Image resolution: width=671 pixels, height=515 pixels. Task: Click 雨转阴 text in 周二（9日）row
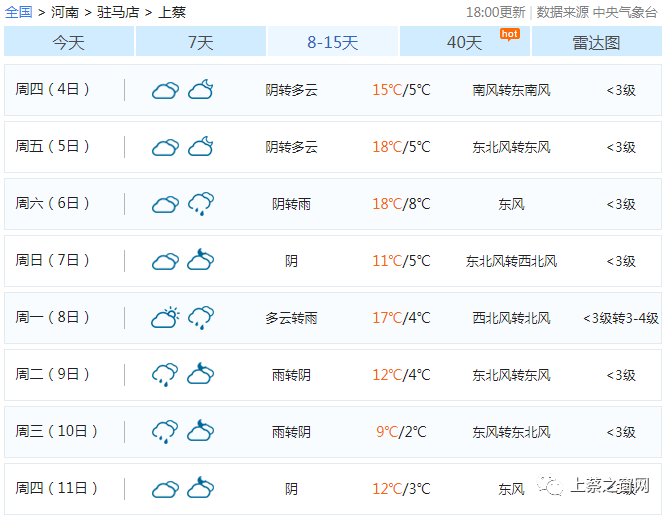coord(291,375)
